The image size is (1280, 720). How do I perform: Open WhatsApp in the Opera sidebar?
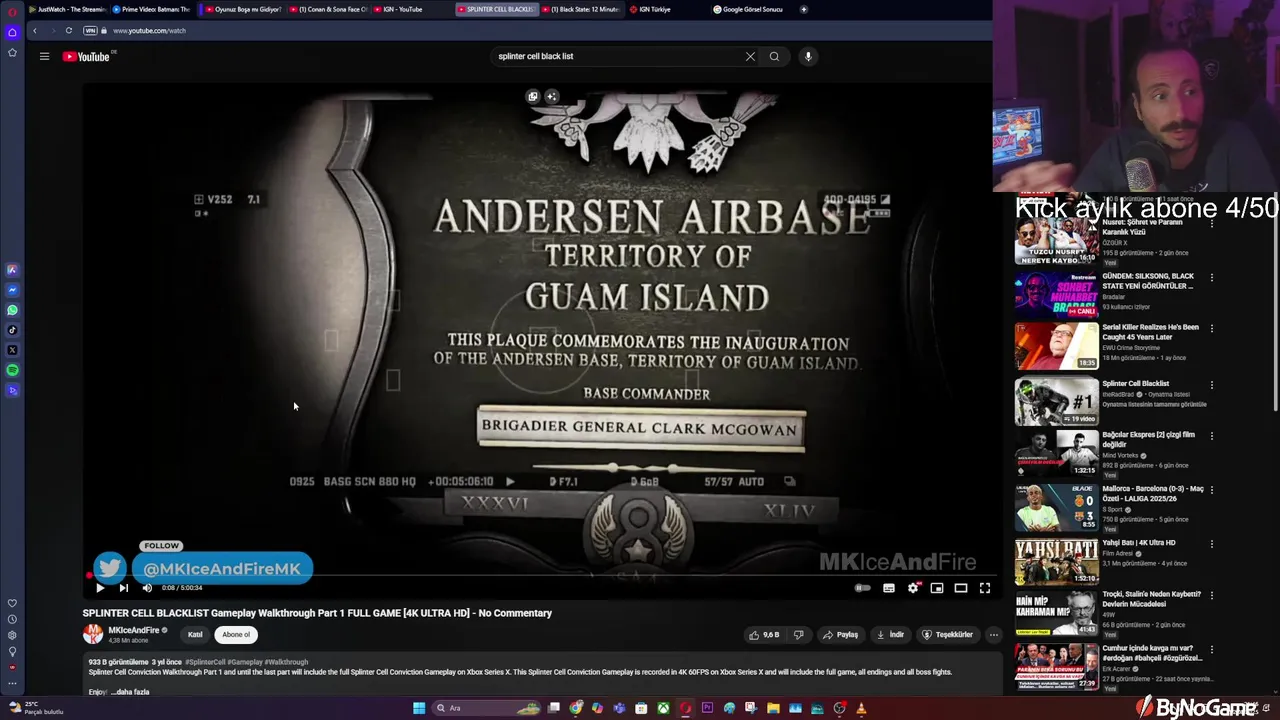click(x=12, y=310)
